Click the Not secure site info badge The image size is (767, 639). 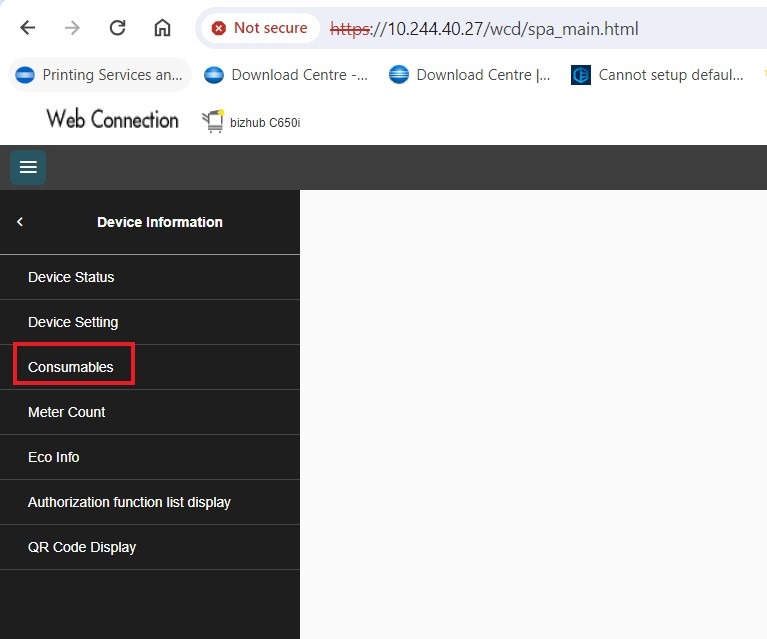pyautogui.click(x=260, y=28)
